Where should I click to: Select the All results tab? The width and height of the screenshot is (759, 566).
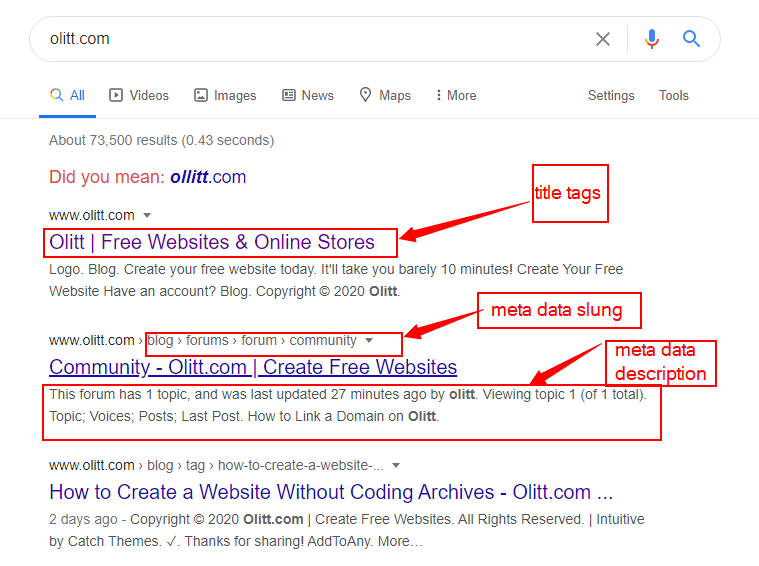(68, 96)
